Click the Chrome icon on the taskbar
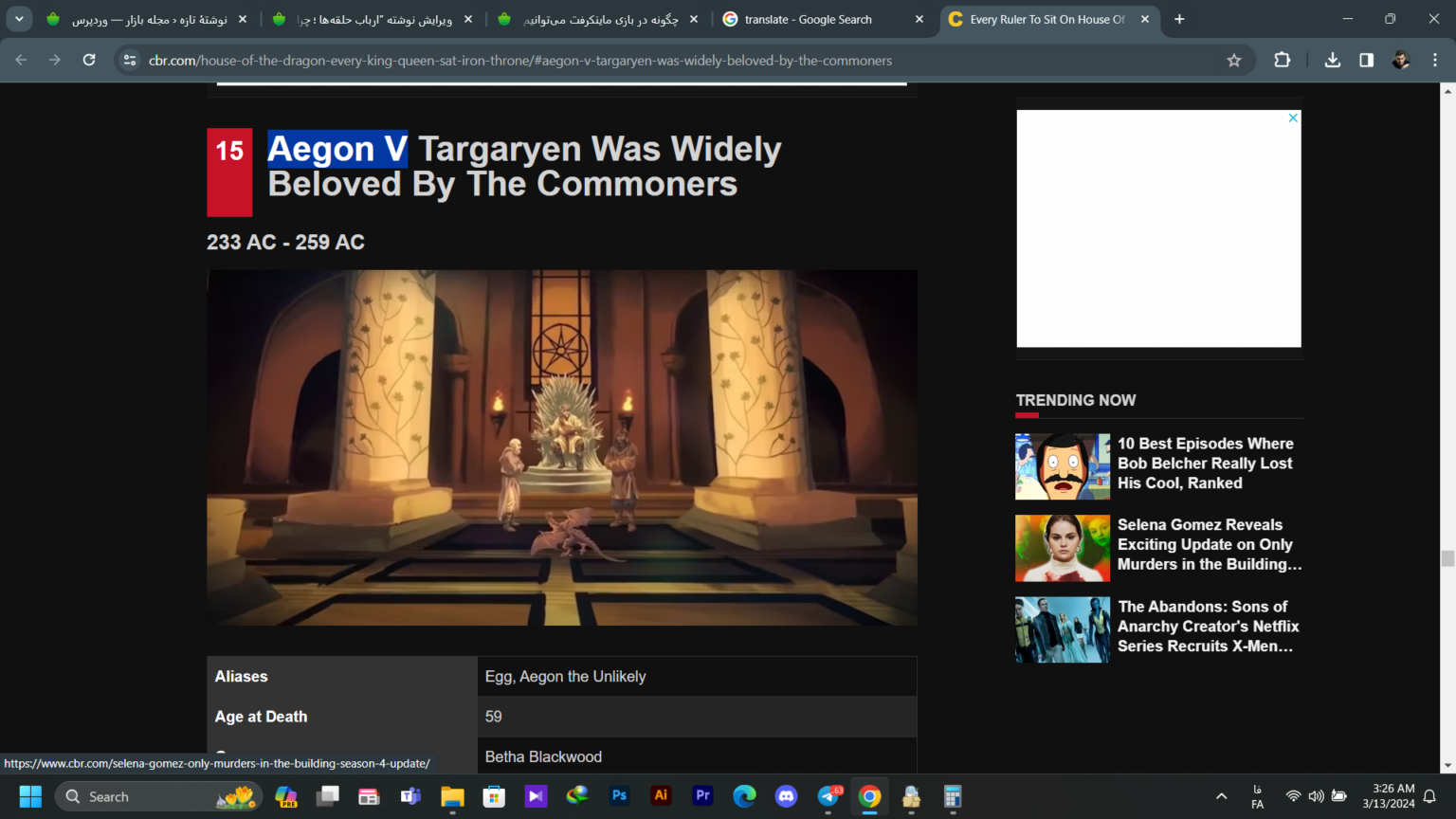 [x=870, y=796]
